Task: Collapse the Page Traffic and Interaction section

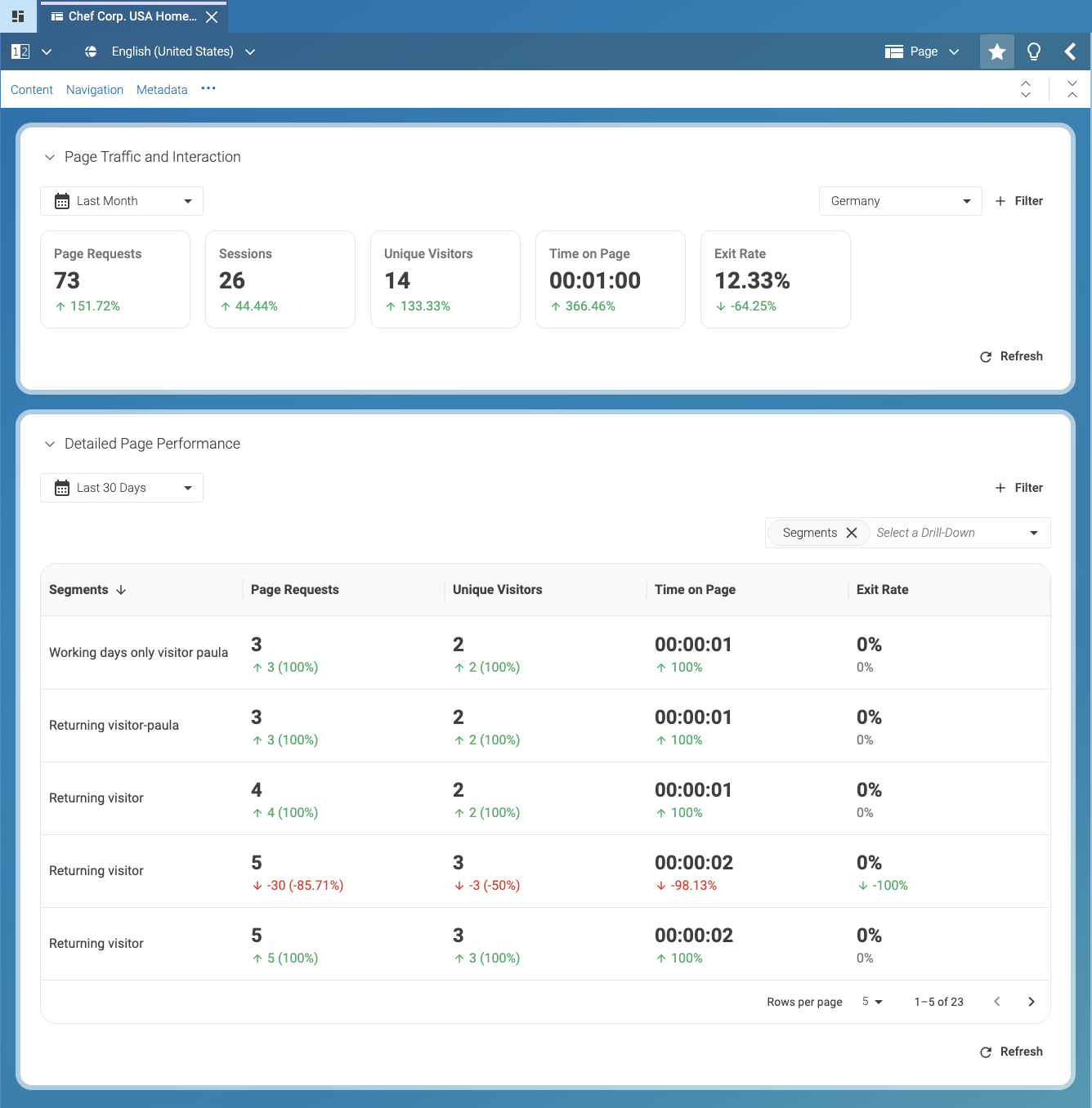Action: click(x=50, y=157)
